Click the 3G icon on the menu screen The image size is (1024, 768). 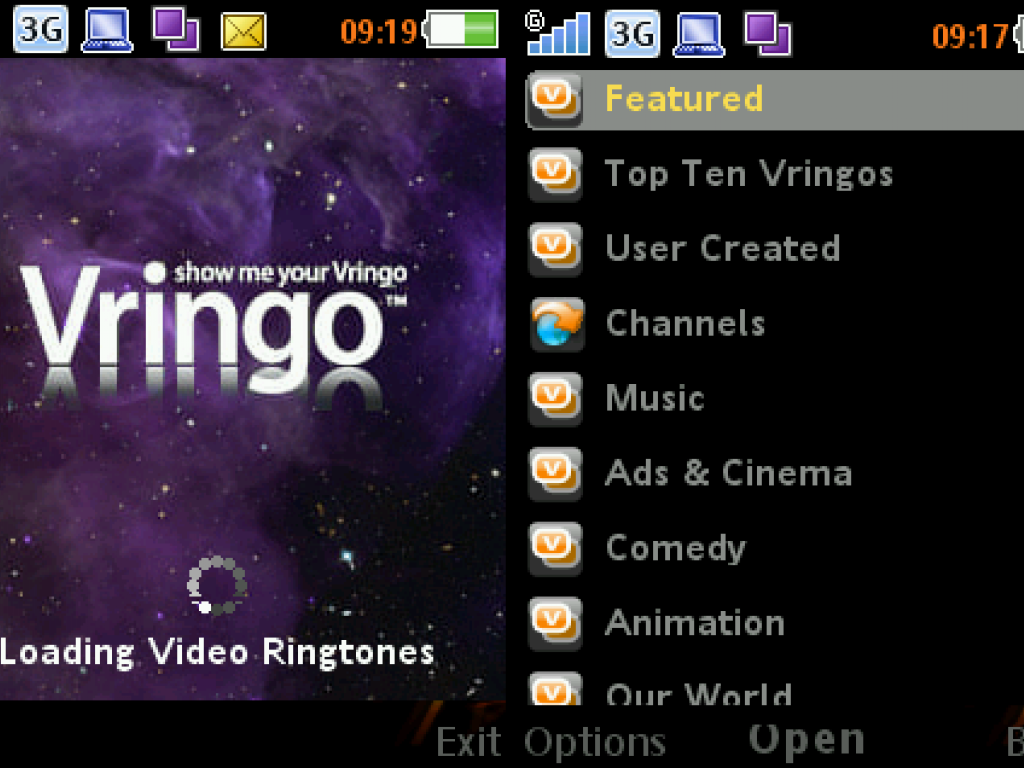coord(632,33)
